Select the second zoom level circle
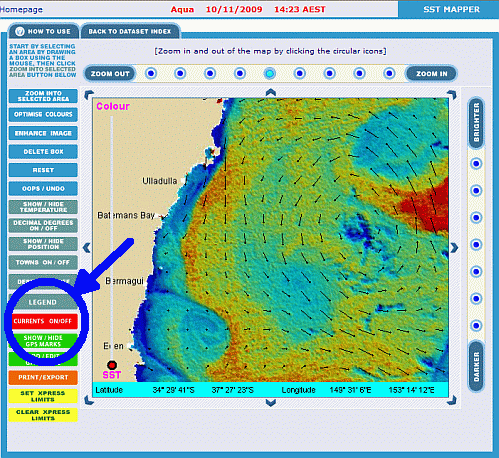499x458 pixels. [x=180, y=73]
